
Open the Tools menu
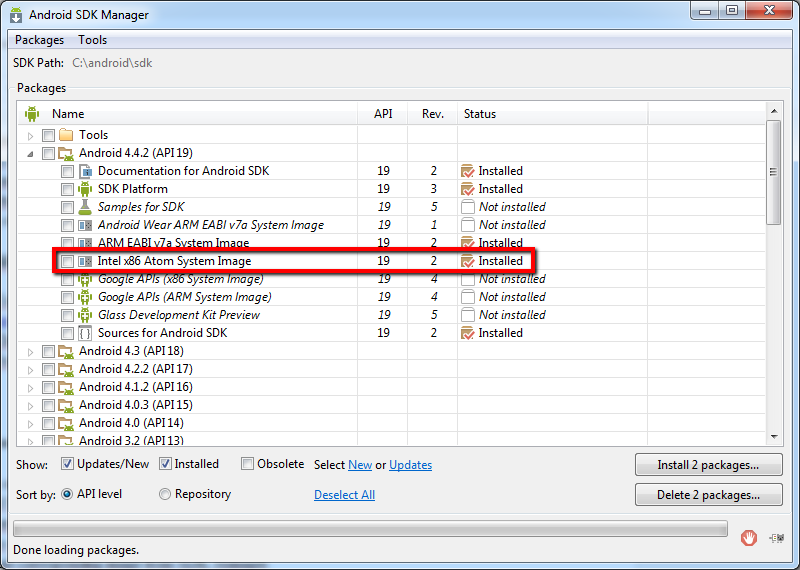click(92, 40)
